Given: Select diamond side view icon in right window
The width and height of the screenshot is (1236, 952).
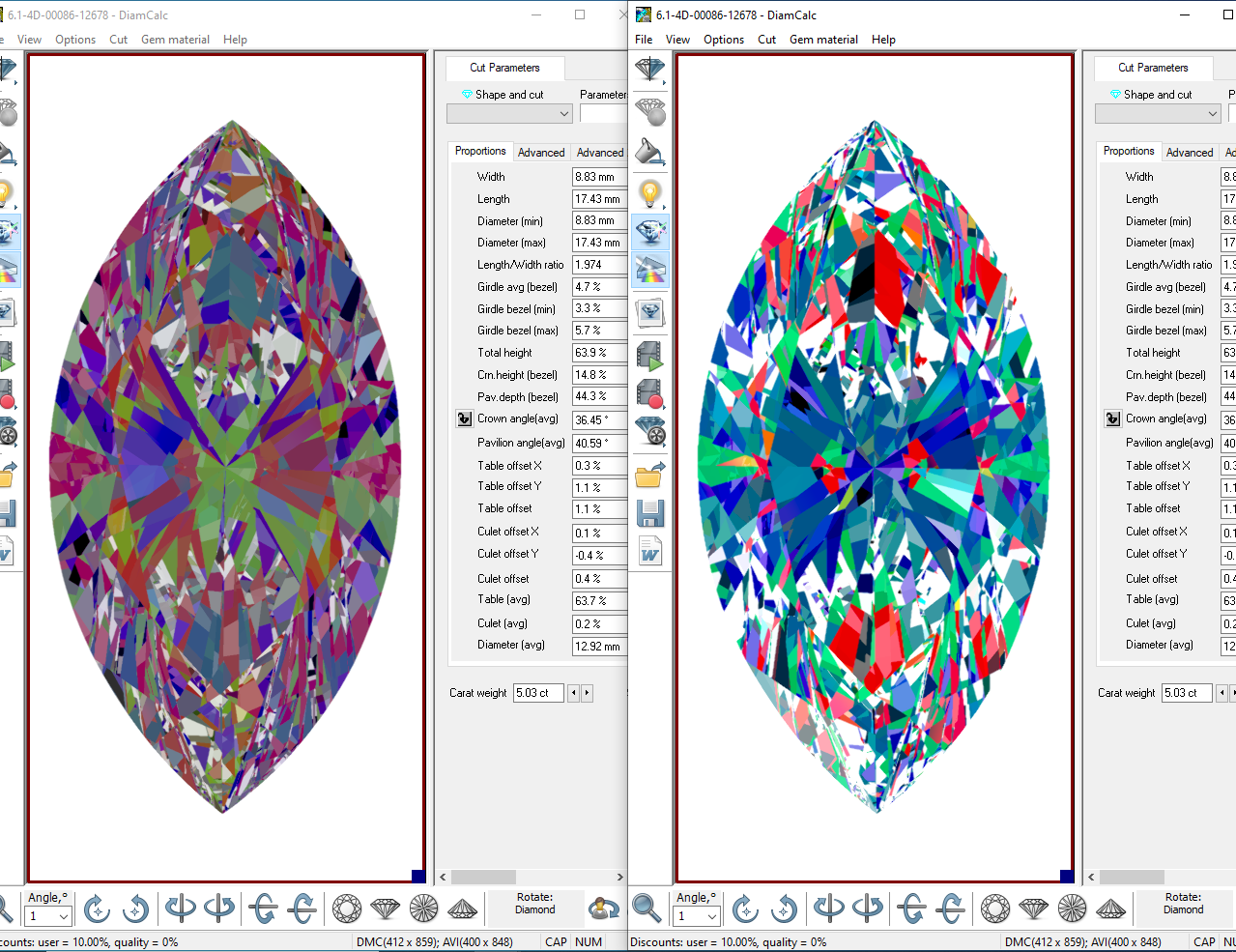Looking at the screenshot, I should (1034, 909).
